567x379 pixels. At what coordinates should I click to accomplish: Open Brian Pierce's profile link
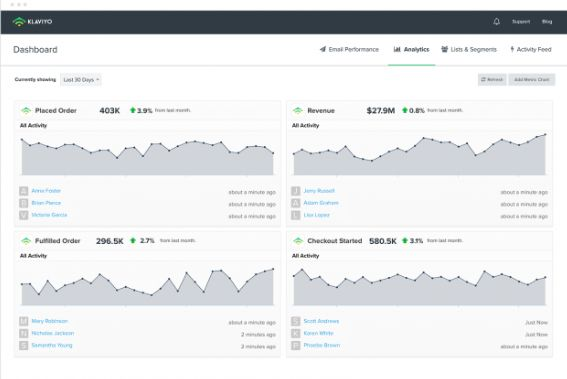46,203
